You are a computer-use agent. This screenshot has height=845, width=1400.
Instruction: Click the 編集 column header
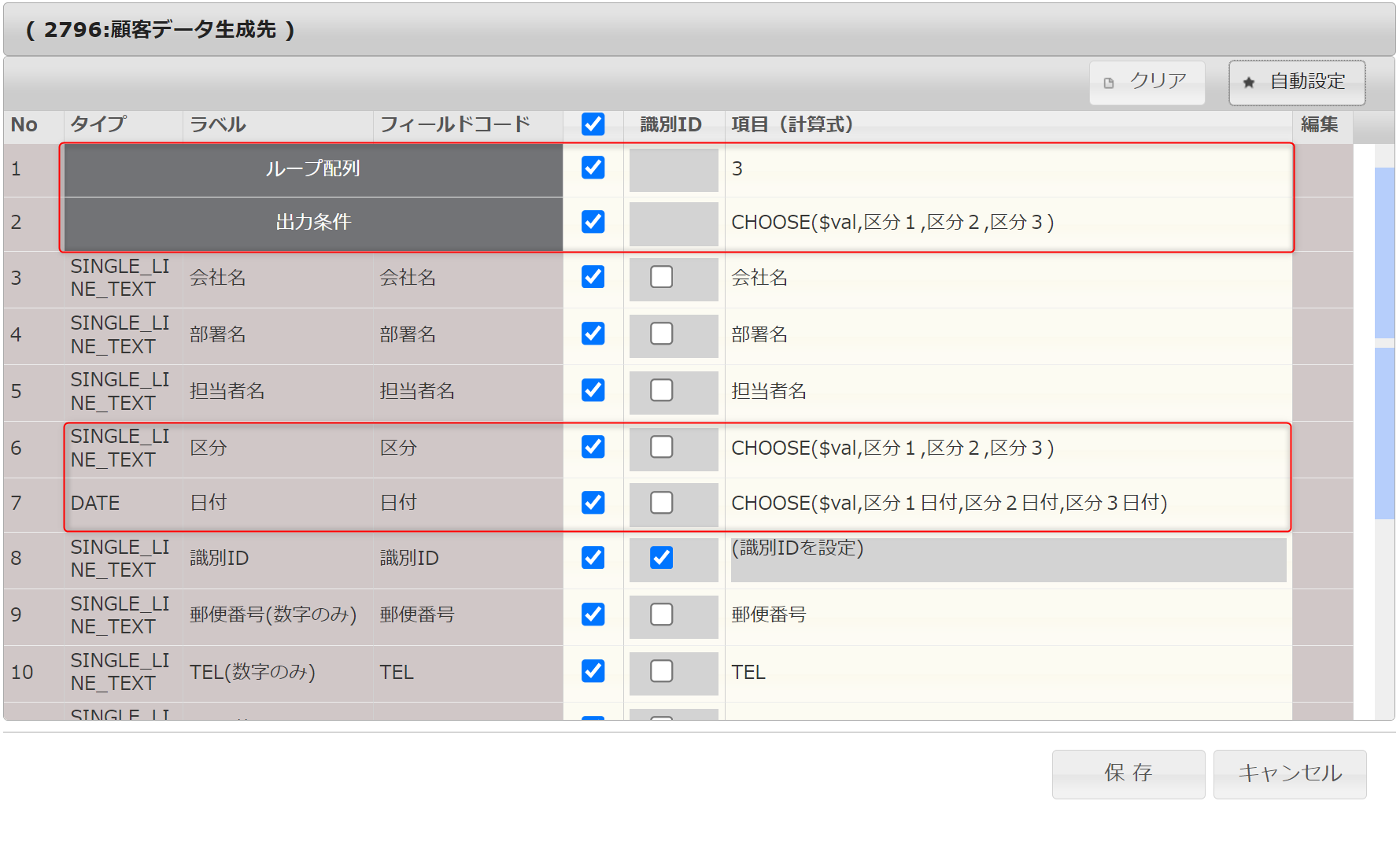tap(1323, 125)
